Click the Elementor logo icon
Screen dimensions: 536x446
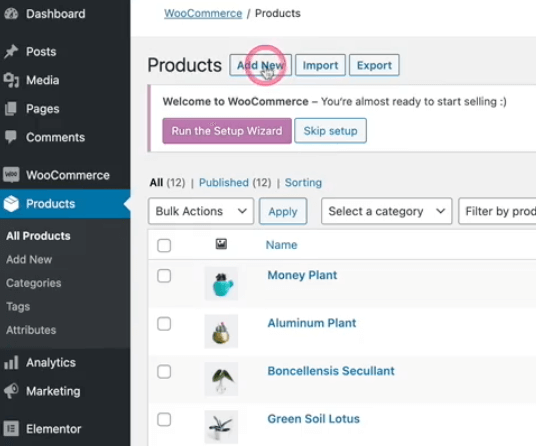pyautogui.click(x=11, y=429)
